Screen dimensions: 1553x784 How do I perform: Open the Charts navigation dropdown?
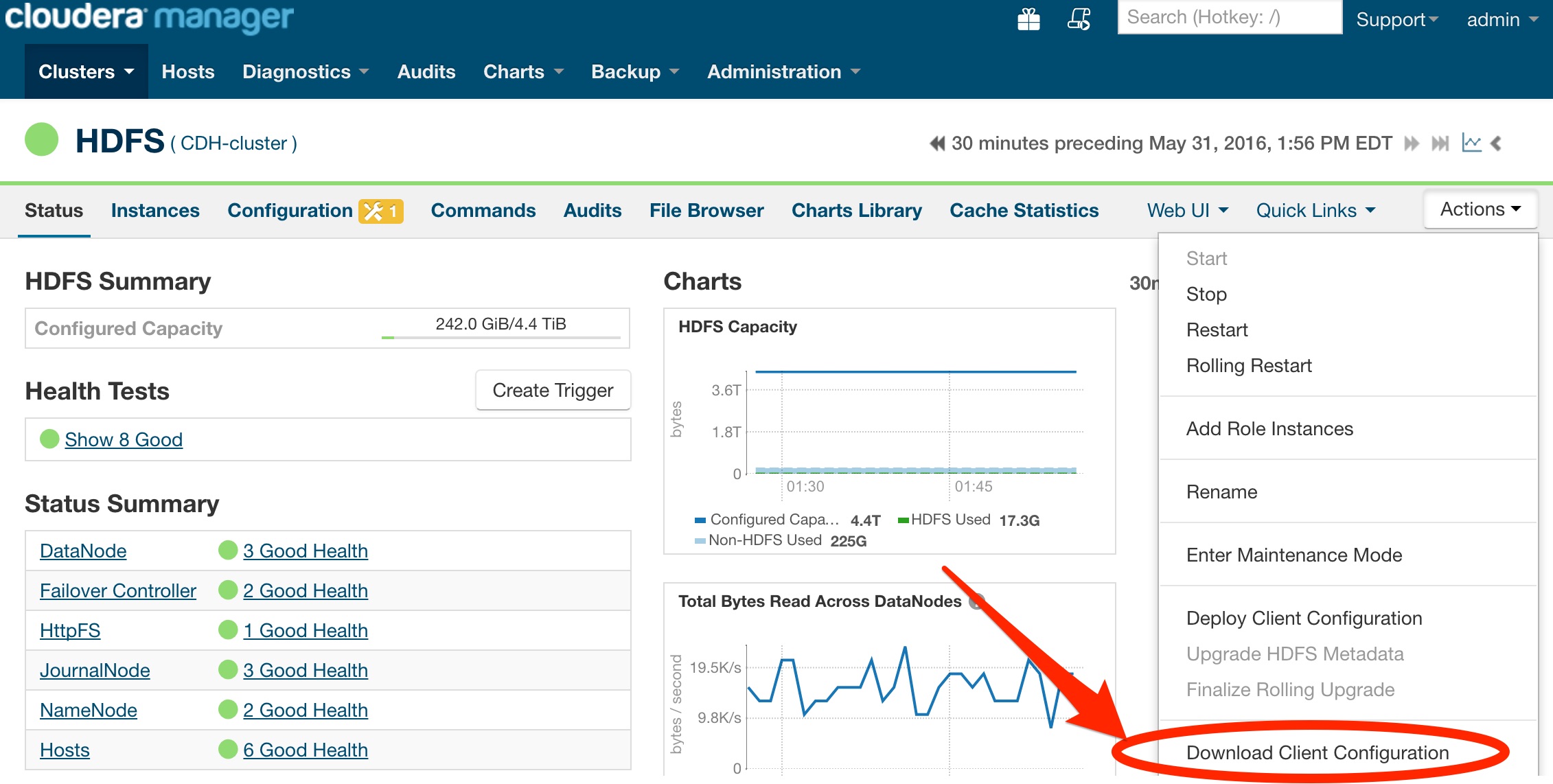click(x=523, y=71)
